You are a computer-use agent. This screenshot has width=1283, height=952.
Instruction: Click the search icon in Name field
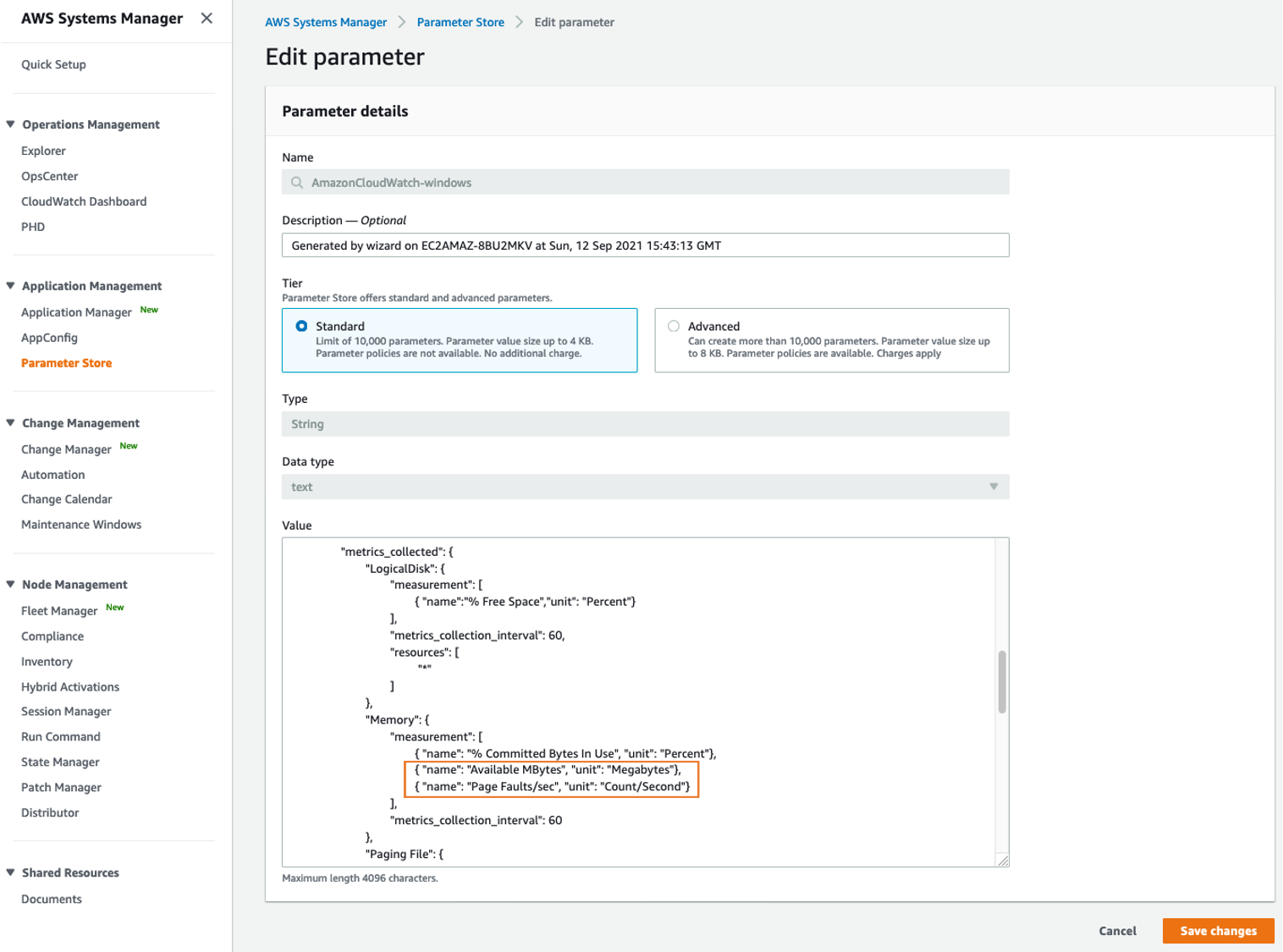(x=297, y=183)
